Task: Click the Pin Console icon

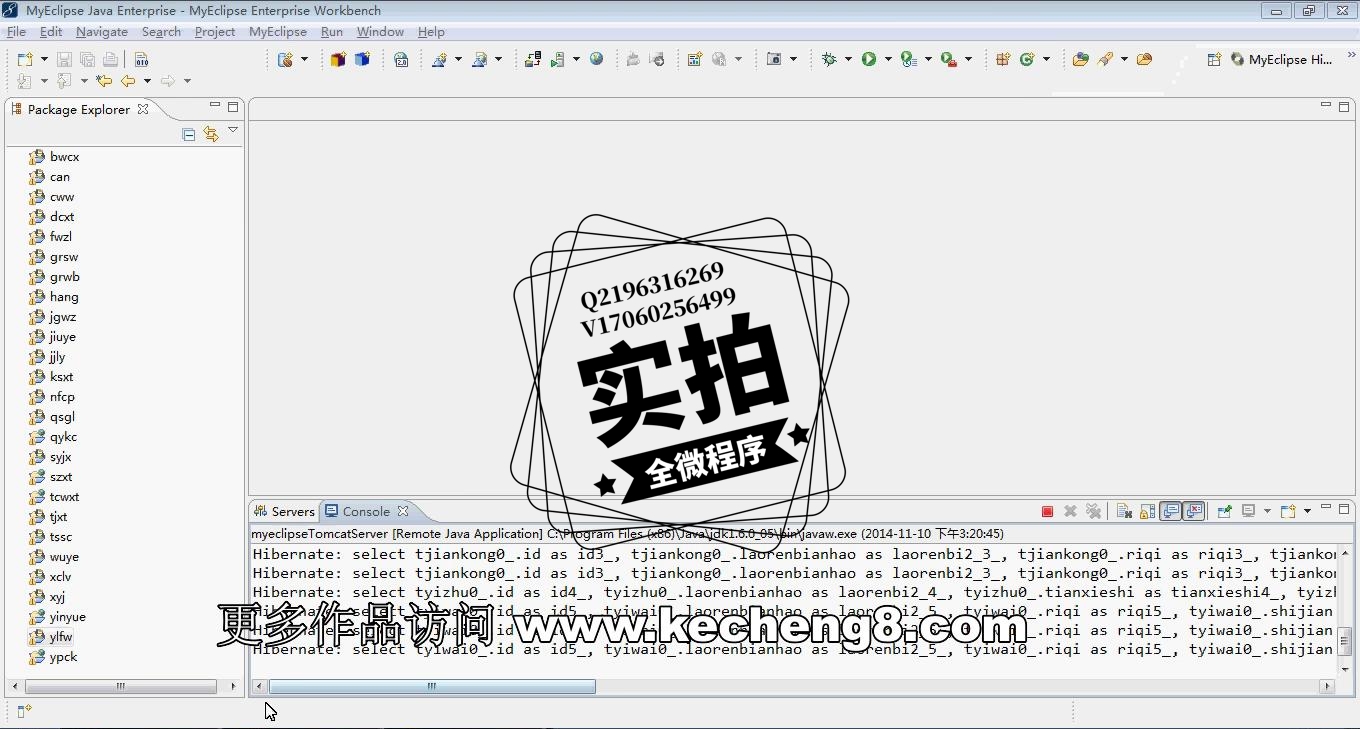Action: pyautogui.click(x=1224, y=511)
